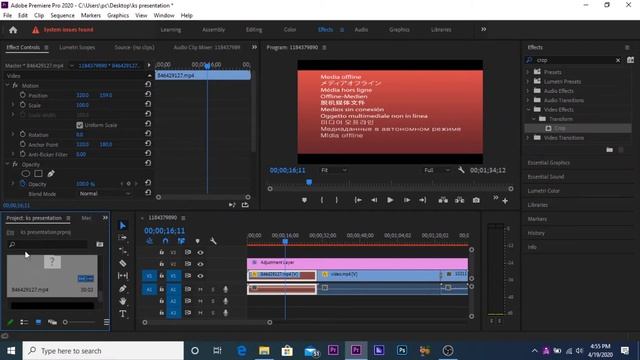
Task: Open the Lumetri Color panel
Action: click(543, 191)
